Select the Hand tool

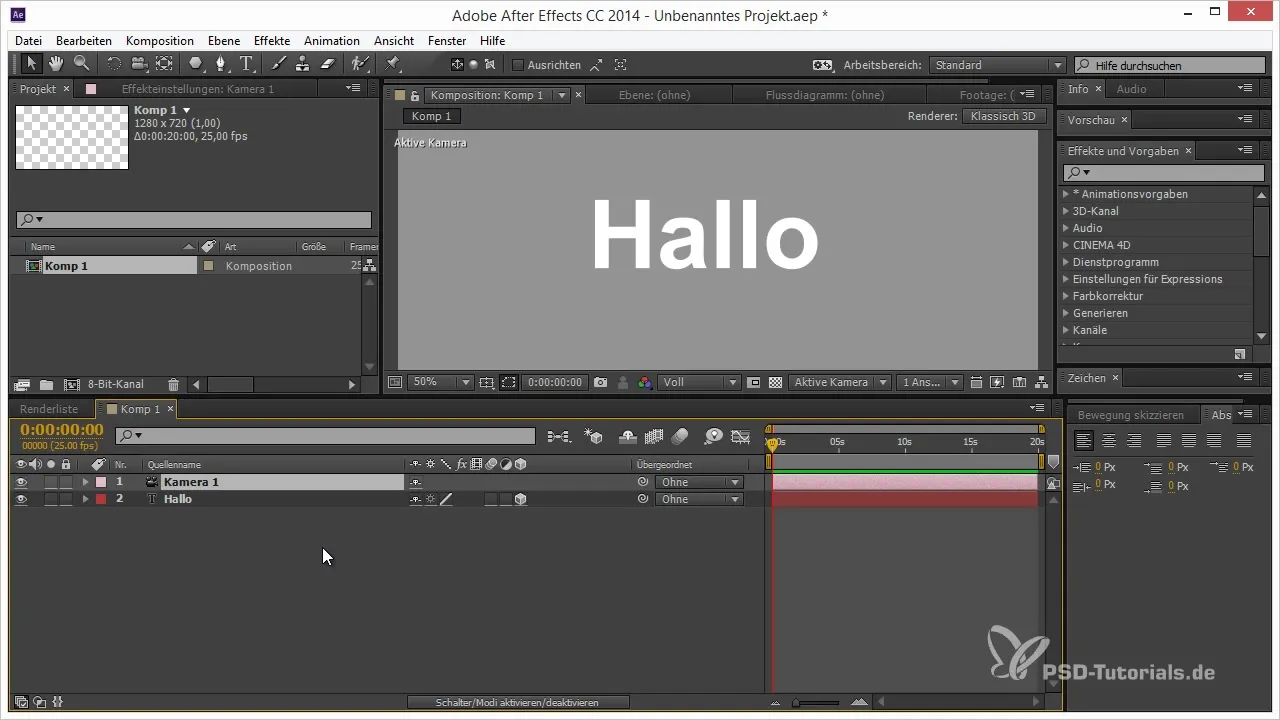(x=56, y=64)
